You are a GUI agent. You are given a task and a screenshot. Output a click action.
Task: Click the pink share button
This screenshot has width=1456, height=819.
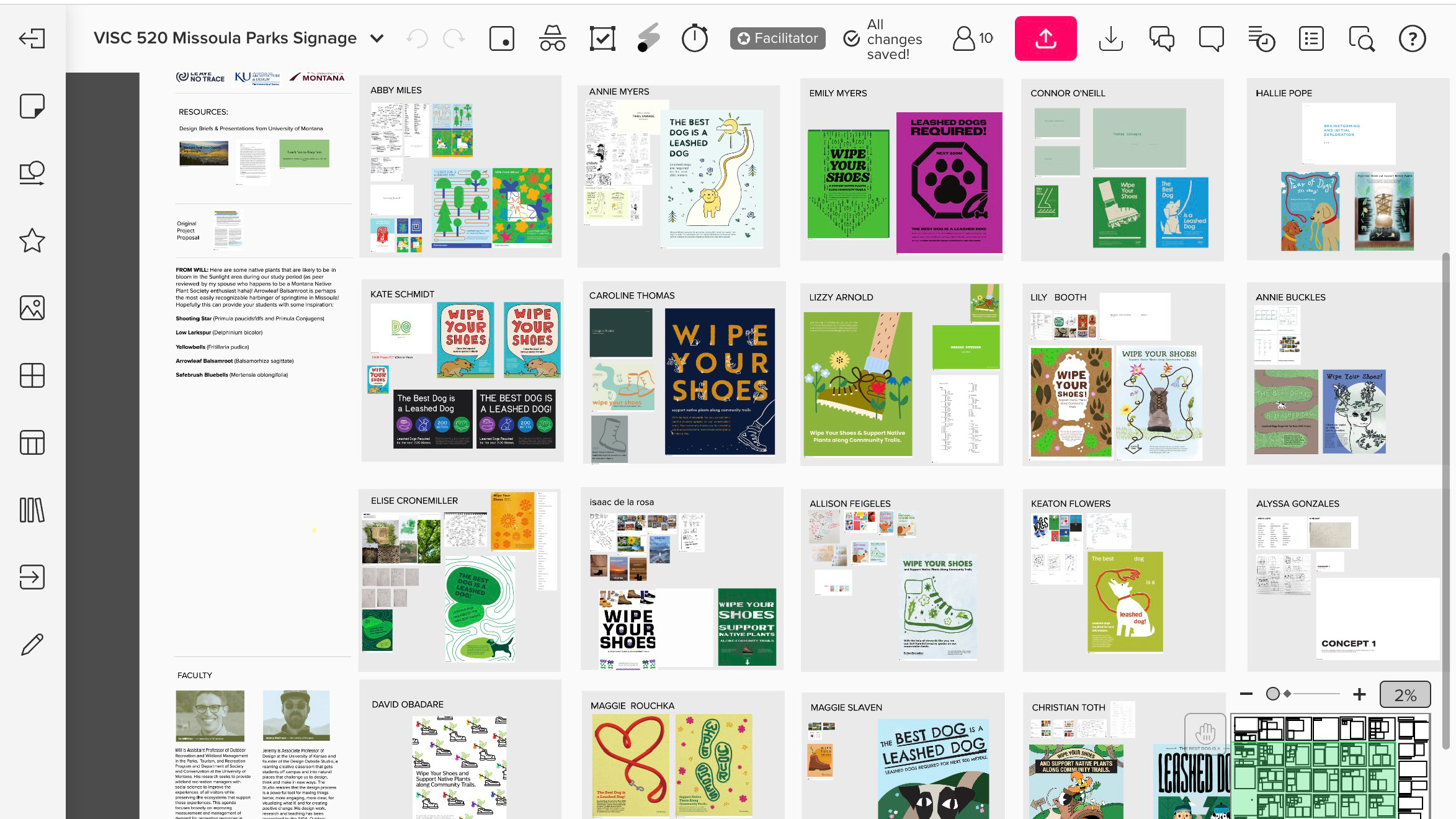(x=1045, y=38)
